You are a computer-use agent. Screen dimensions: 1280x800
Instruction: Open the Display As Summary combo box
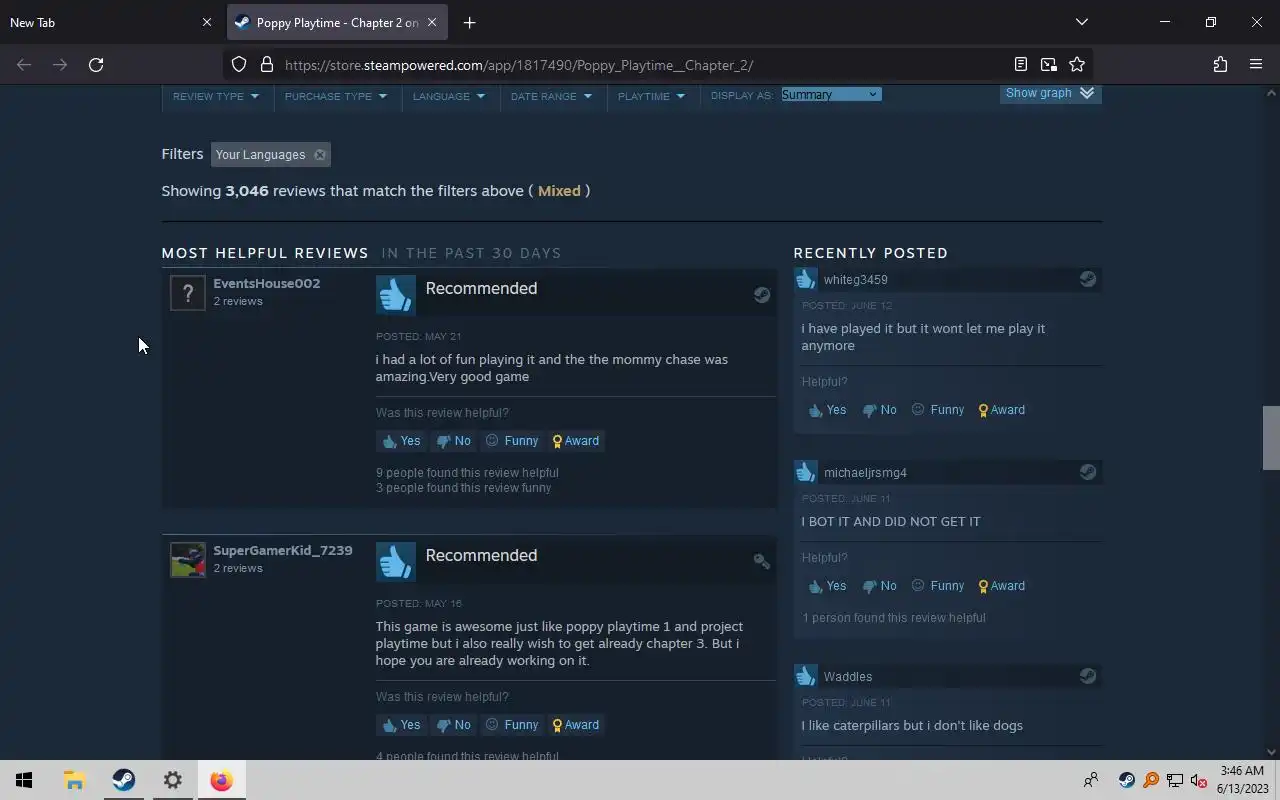point(831,94)
